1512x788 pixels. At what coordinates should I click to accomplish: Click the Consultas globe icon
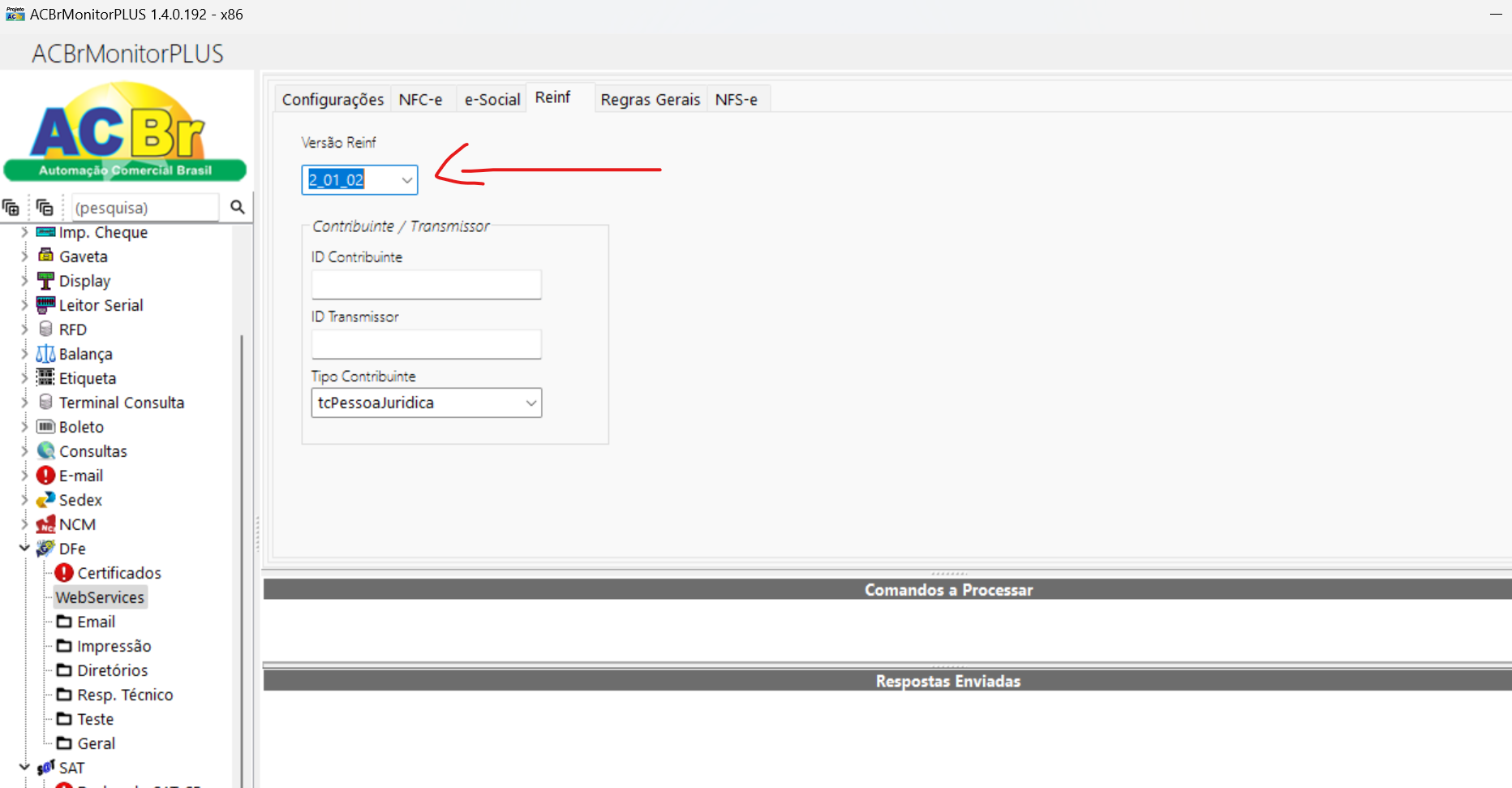point(45,450)
